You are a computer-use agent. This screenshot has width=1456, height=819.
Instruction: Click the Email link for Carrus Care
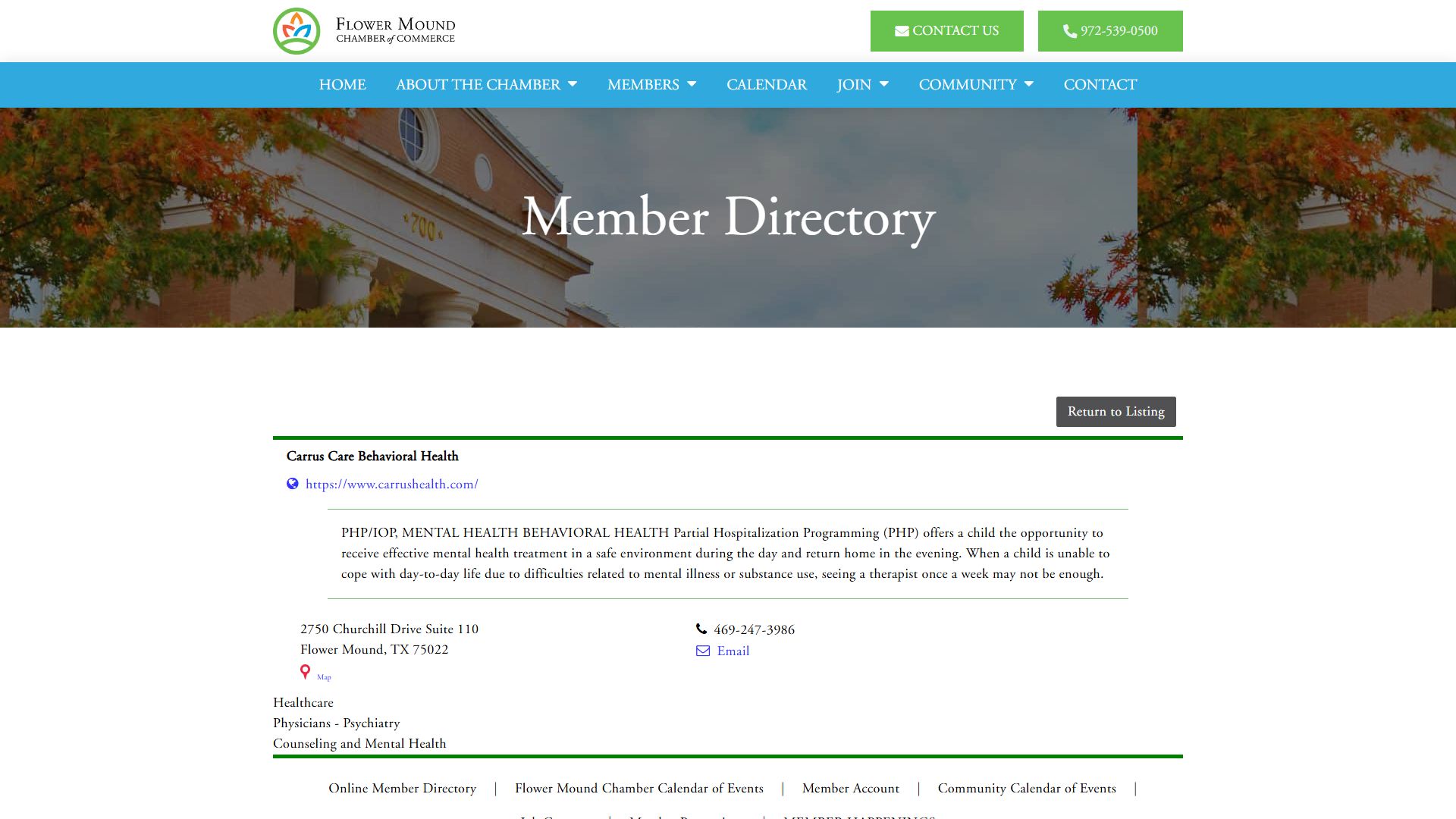click(733, 651)
